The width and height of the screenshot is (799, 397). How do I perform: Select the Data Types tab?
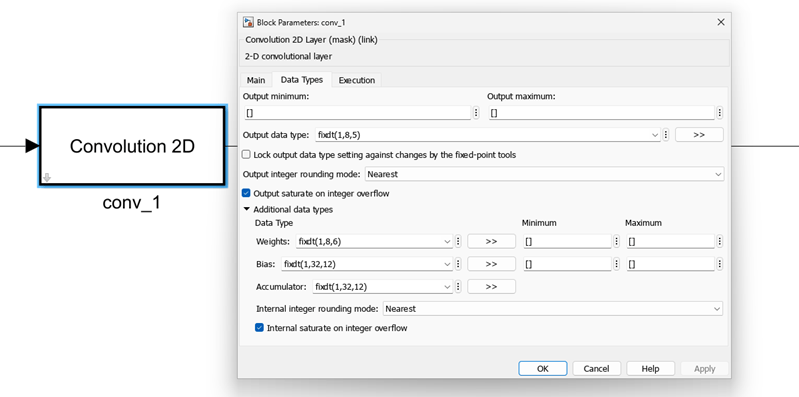tap(302, 80)
